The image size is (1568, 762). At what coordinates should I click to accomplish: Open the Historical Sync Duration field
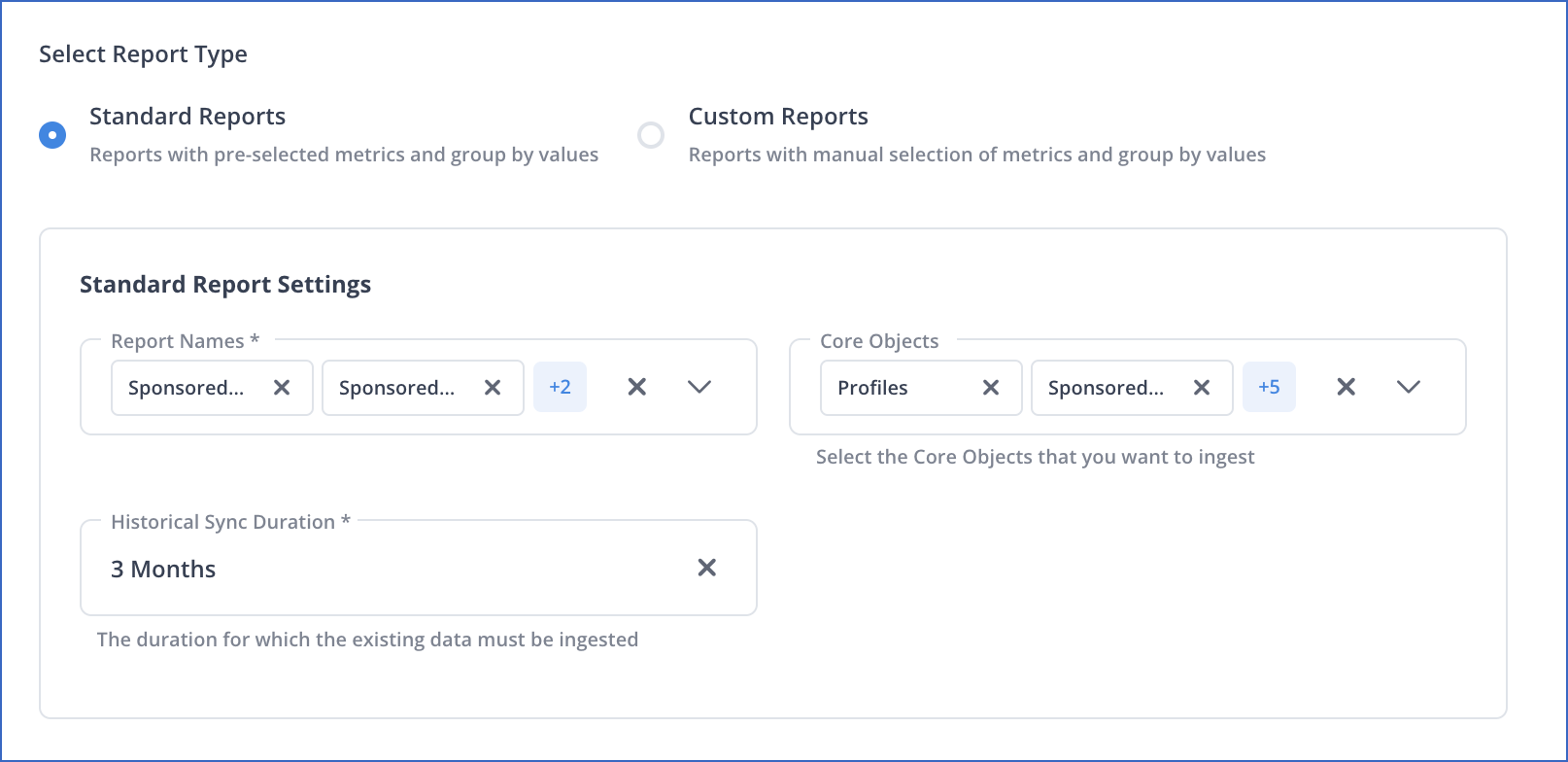coord(419,568)
